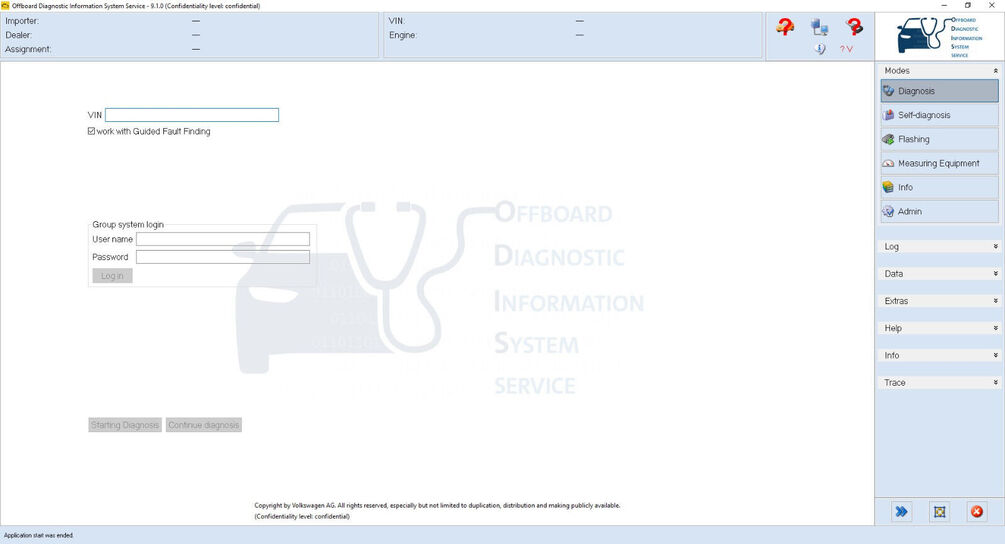Viewport: 1005px width, 544px height.
Task: Click the red exit application icon
Action: click(977, 511)
